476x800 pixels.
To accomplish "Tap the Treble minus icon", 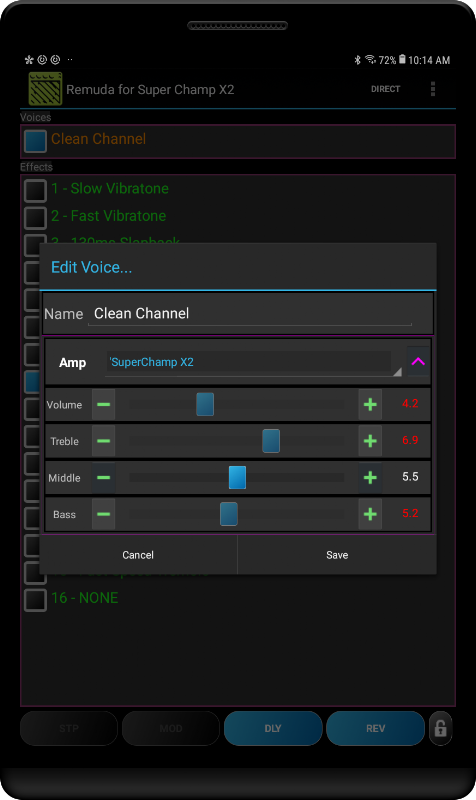I will [104, 441].
